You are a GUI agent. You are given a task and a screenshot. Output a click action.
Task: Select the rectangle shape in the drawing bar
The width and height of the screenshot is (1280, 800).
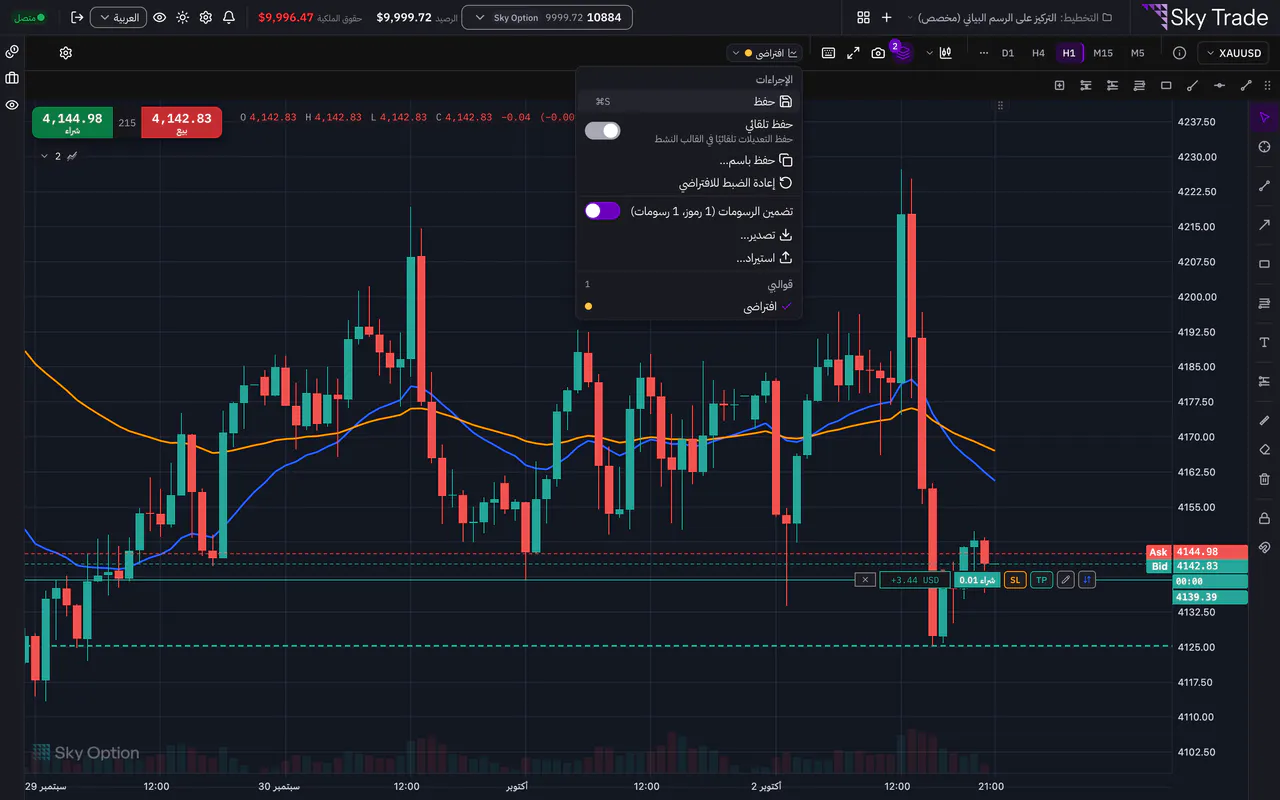click(x=1166, y=86)
